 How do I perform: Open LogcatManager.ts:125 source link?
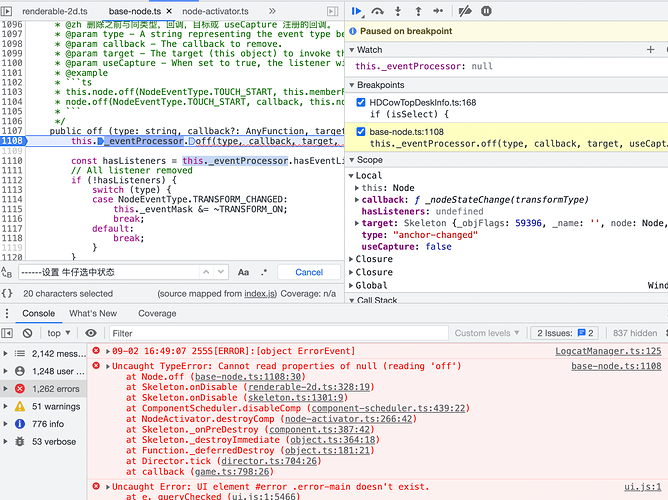pos(608,351)
